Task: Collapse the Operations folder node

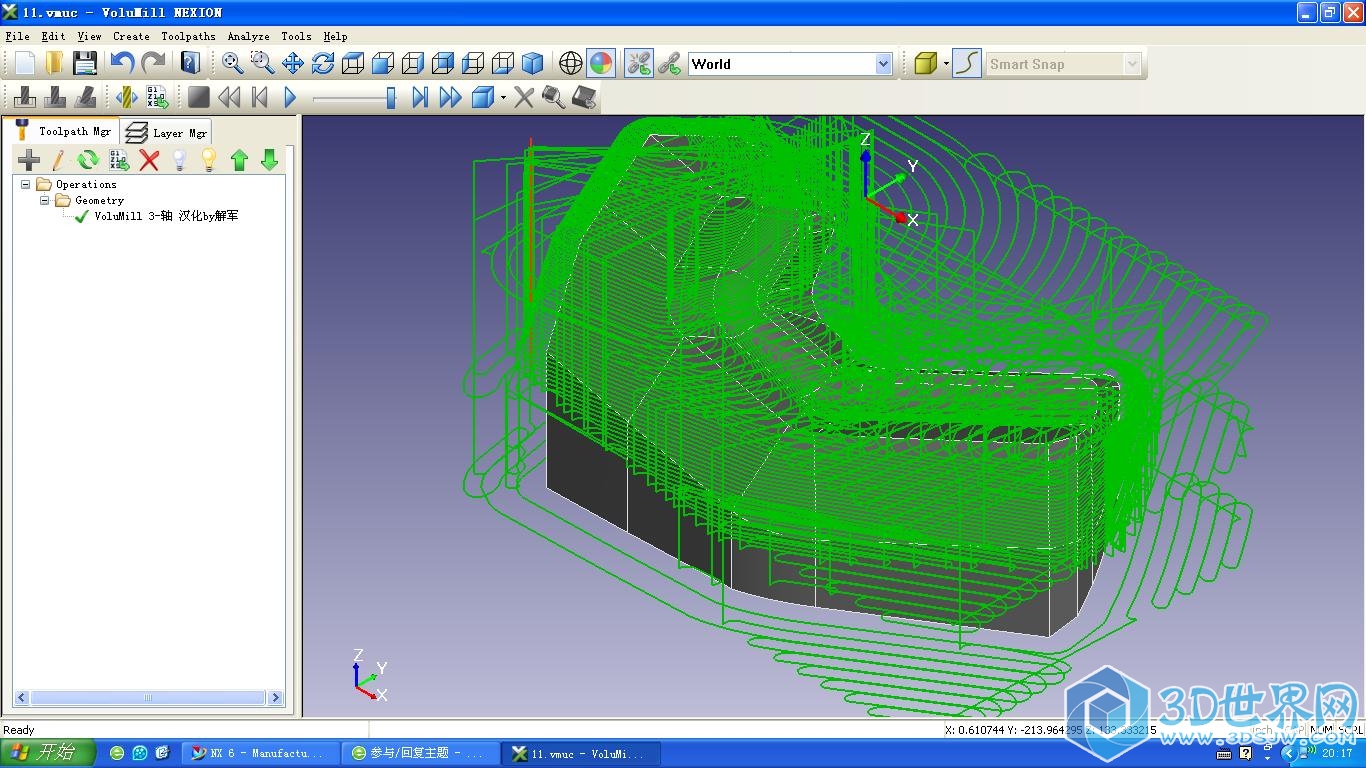Action: pyautogui.click(x=26, y=184)
